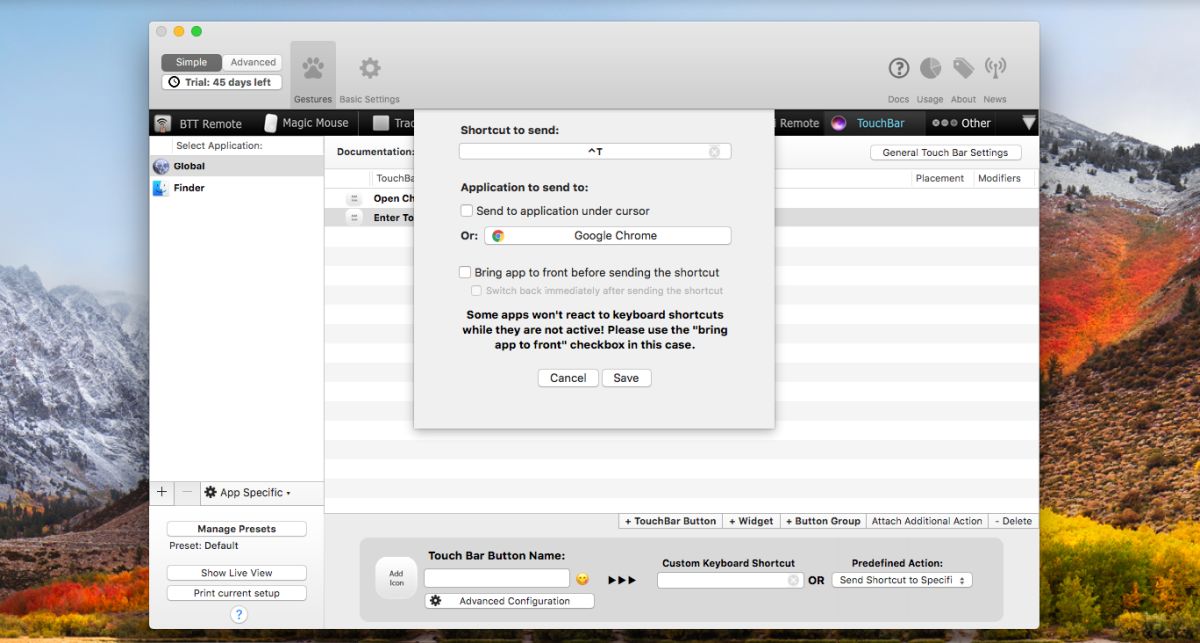Viewport: 1200px width, 643px height.
Task: Switch to the Magic Mouse tab
Action: point(305,123)
